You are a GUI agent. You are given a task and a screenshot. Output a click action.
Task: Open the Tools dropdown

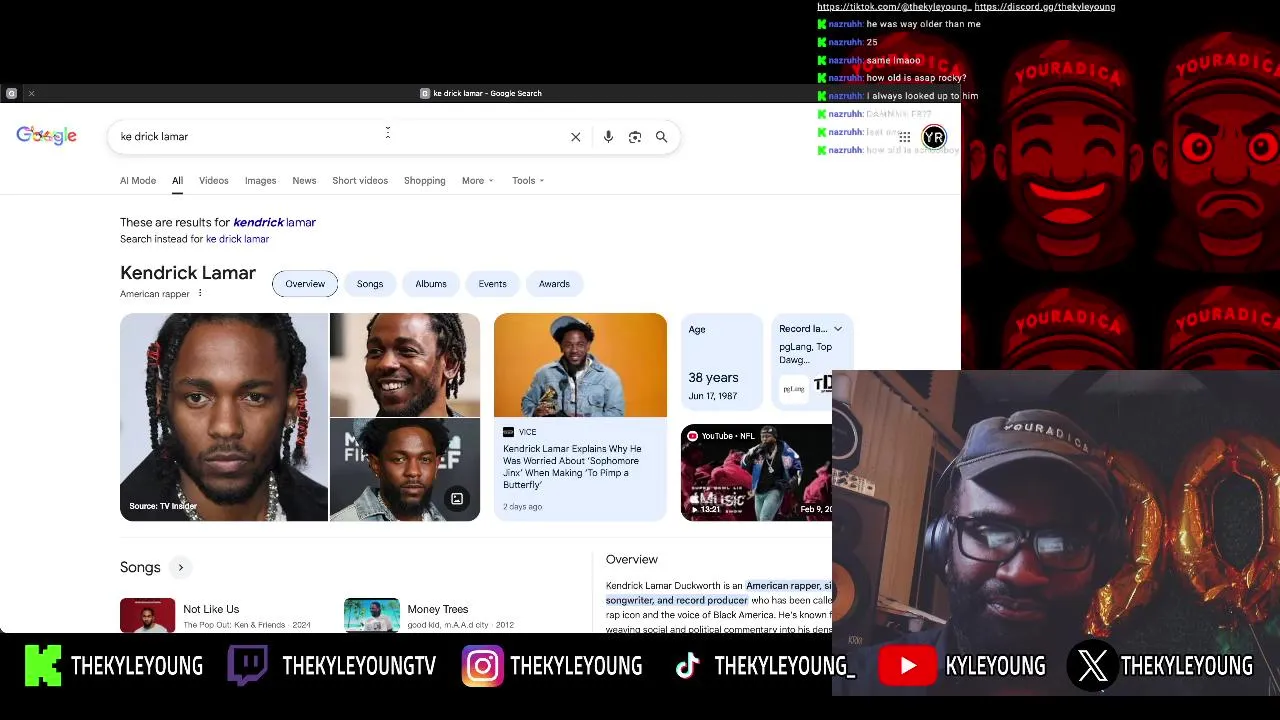click(x=528, y=181)
